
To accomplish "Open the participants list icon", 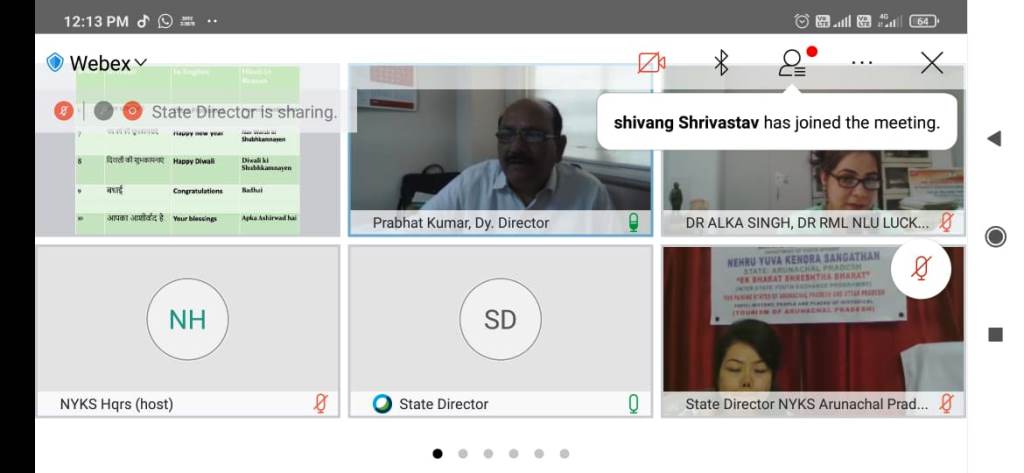I will [x=792, y=63].
